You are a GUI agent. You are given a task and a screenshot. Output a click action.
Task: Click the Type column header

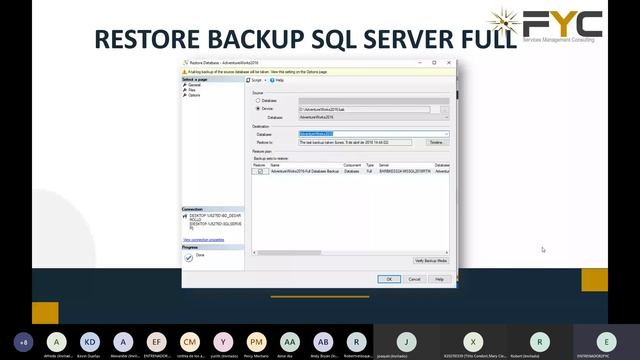[370, 165]
